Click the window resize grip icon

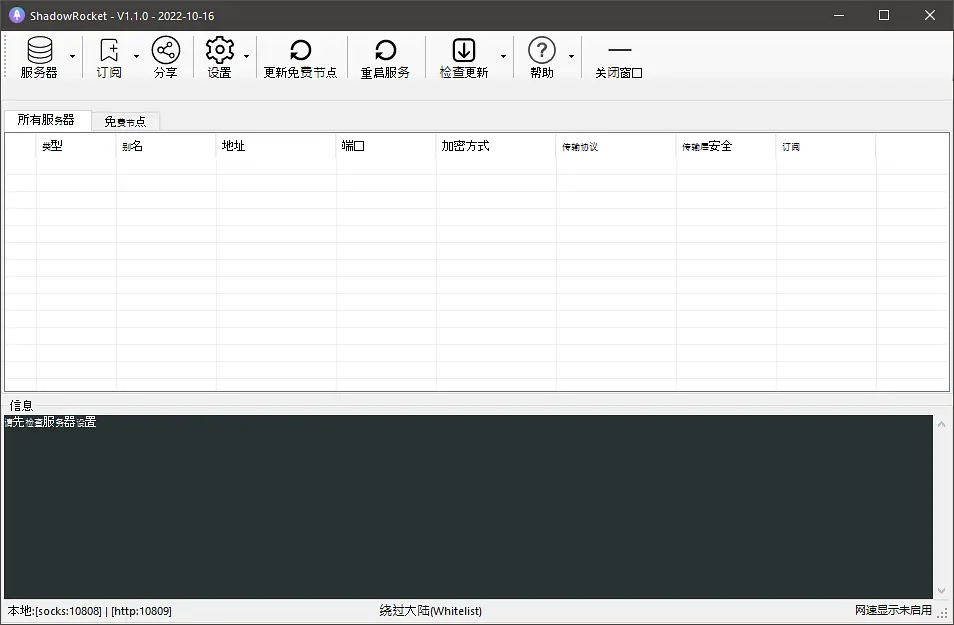pos(942,613)
